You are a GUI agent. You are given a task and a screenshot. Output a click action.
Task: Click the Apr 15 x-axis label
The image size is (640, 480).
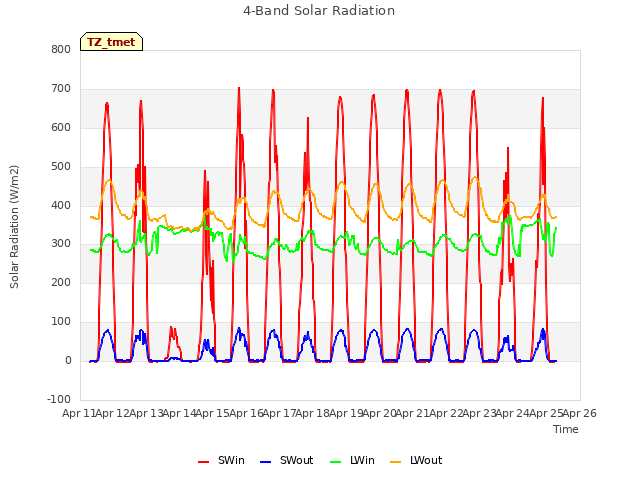click(212, 413)
